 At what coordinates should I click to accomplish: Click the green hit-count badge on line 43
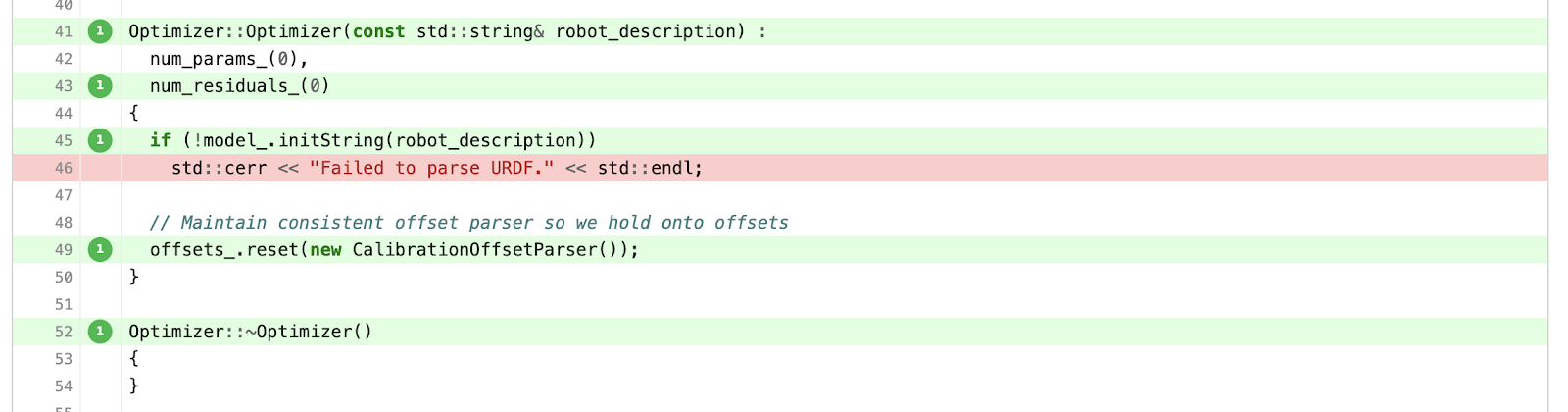tap(100, 86)
